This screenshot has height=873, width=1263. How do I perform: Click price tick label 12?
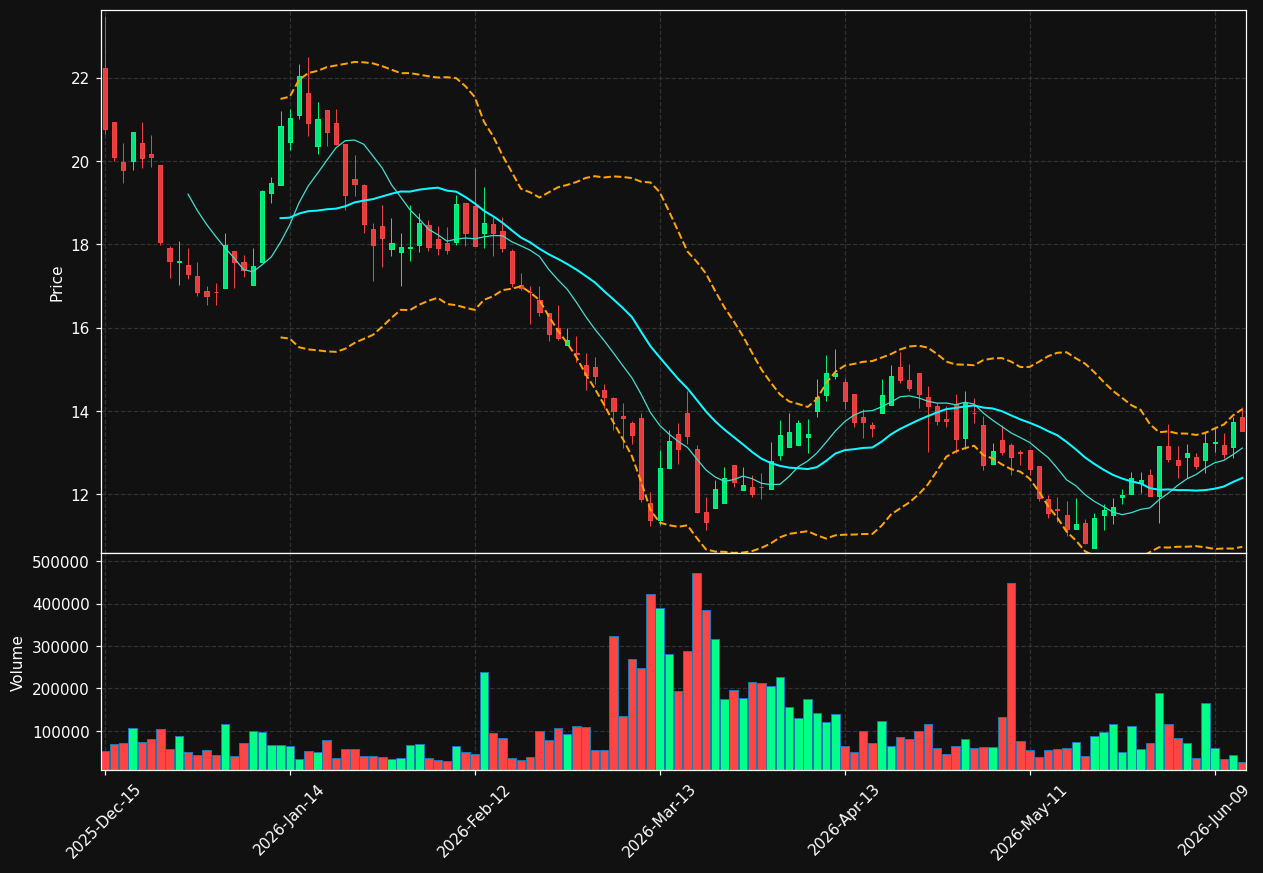pyautogui.click(x=80, y=495)
